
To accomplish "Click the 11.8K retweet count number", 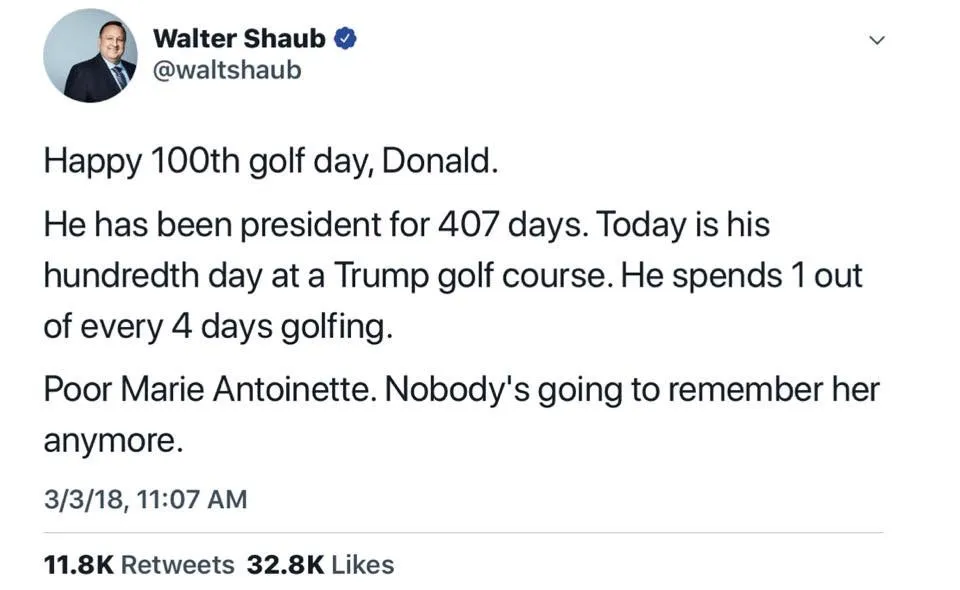I will [x=78, y=565].
